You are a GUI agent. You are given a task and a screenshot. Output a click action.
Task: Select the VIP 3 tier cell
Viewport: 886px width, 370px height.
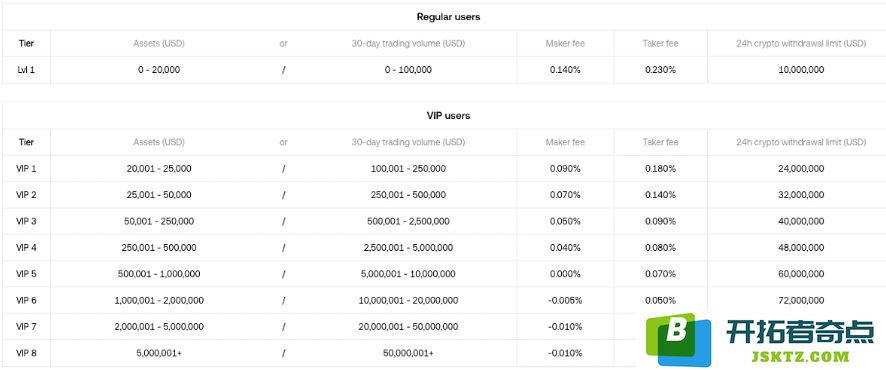coord(26,221)
